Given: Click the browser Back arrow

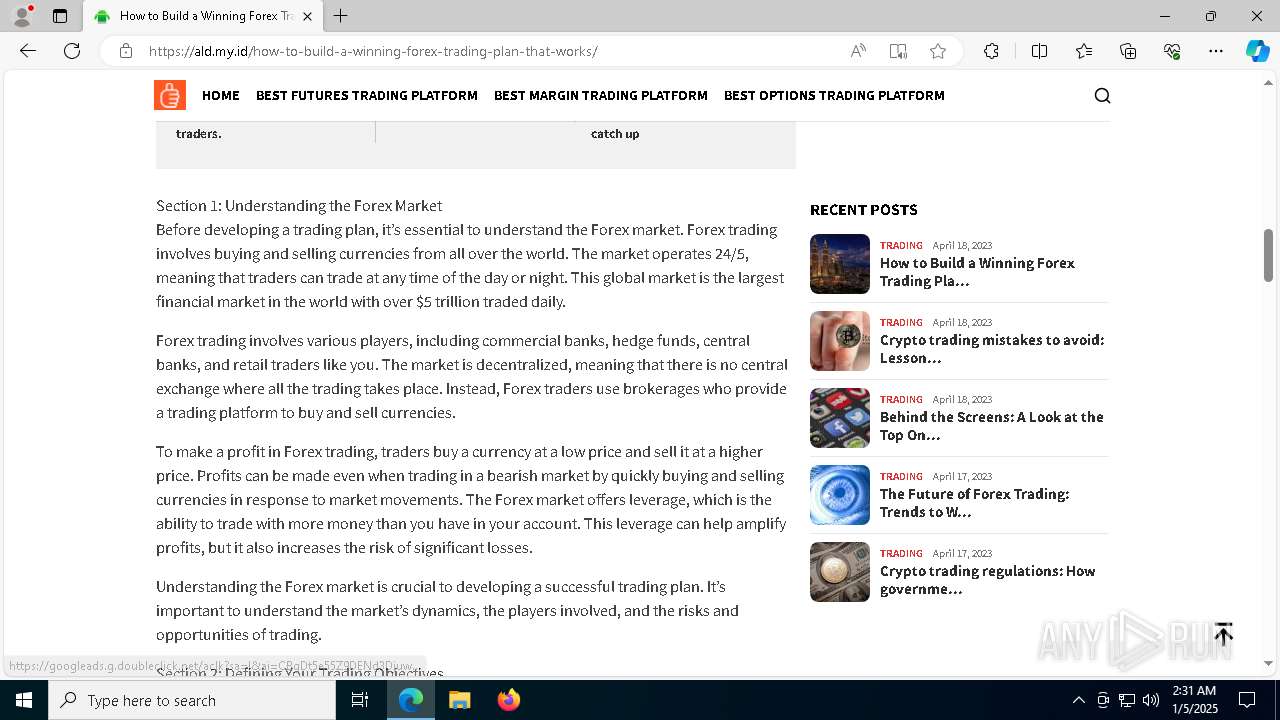Looking at the screenshot, I should click(x=28, y=51).
